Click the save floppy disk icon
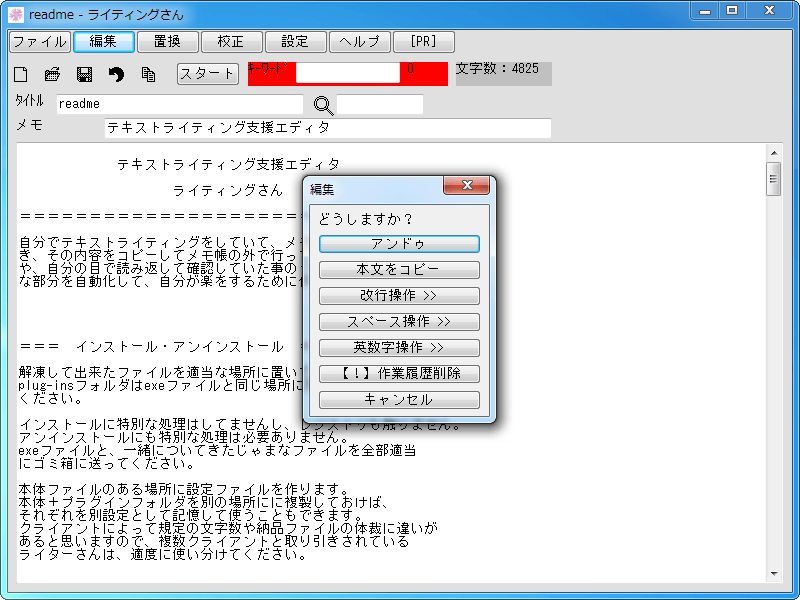The height and width of the screenshot is (600, 800). 84,74
